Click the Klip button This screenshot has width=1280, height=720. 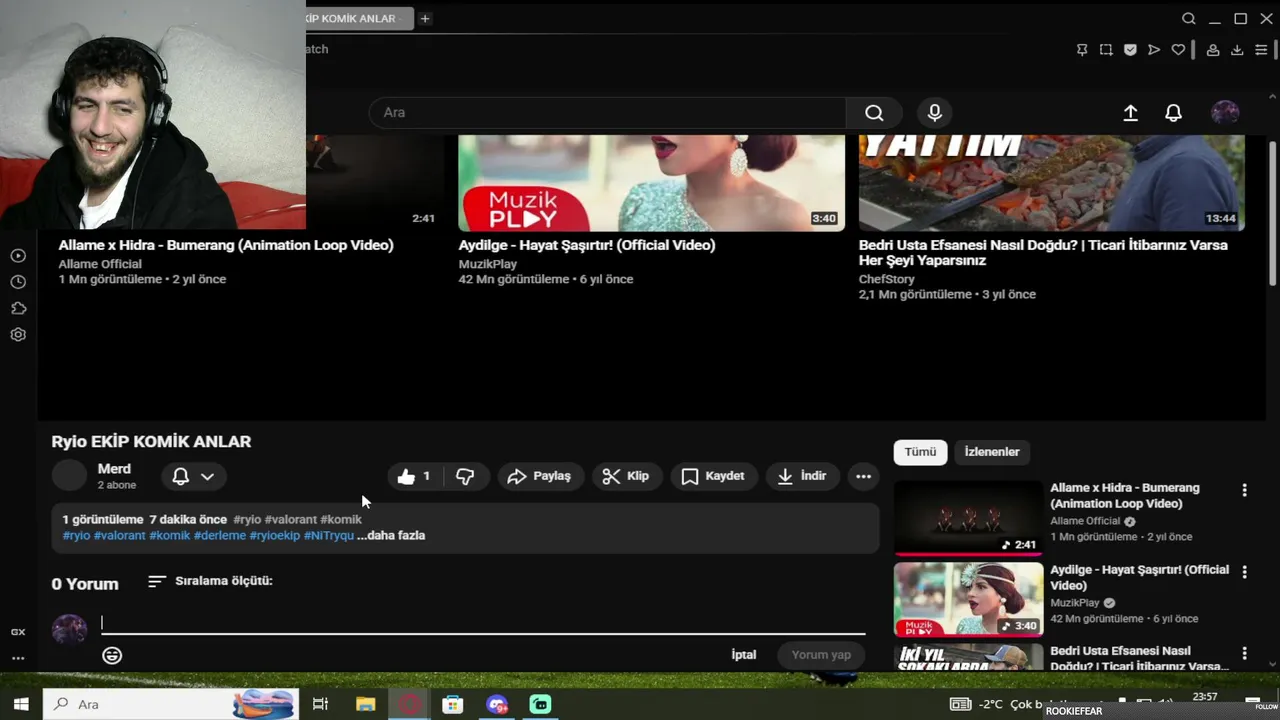click(x=626, y=476)
